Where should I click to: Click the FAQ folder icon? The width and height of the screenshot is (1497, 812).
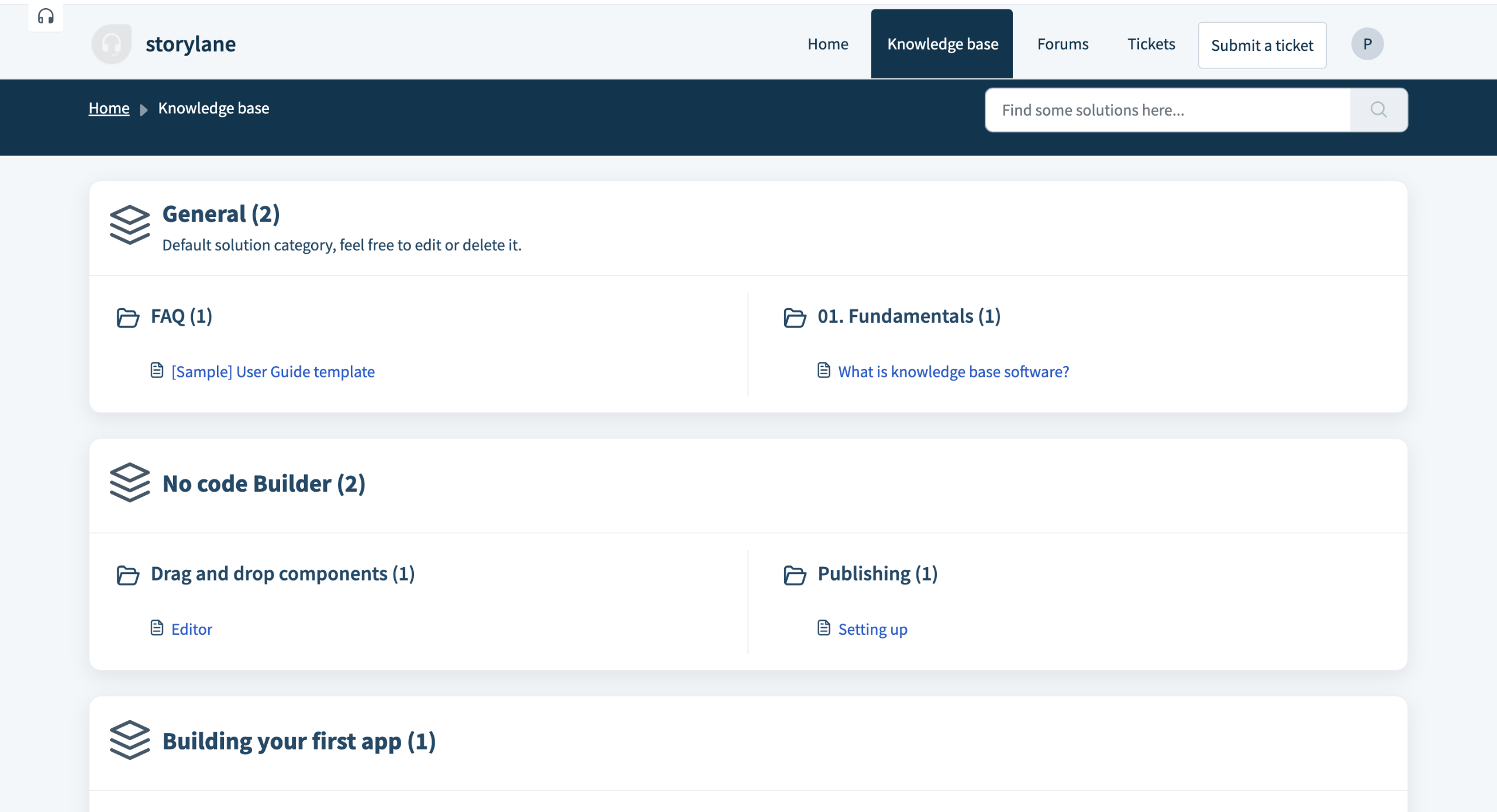[127, 317]
